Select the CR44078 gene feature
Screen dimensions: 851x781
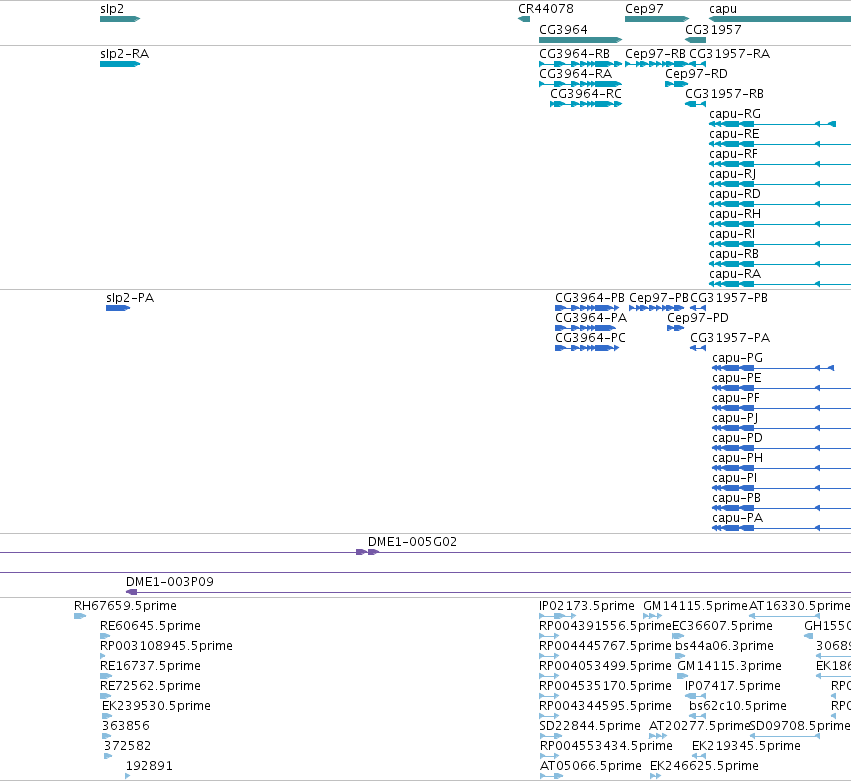click(x=524, y=19)
